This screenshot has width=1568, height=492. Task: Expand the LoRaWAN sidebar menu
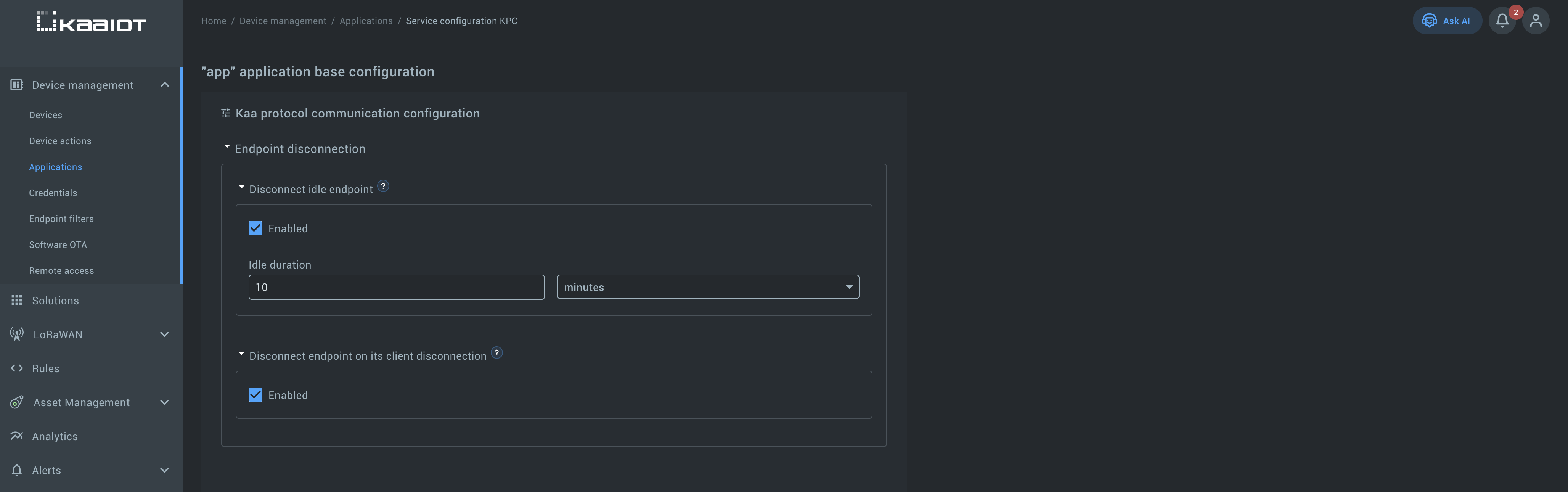pyautogui.click(x=164, y=334)
